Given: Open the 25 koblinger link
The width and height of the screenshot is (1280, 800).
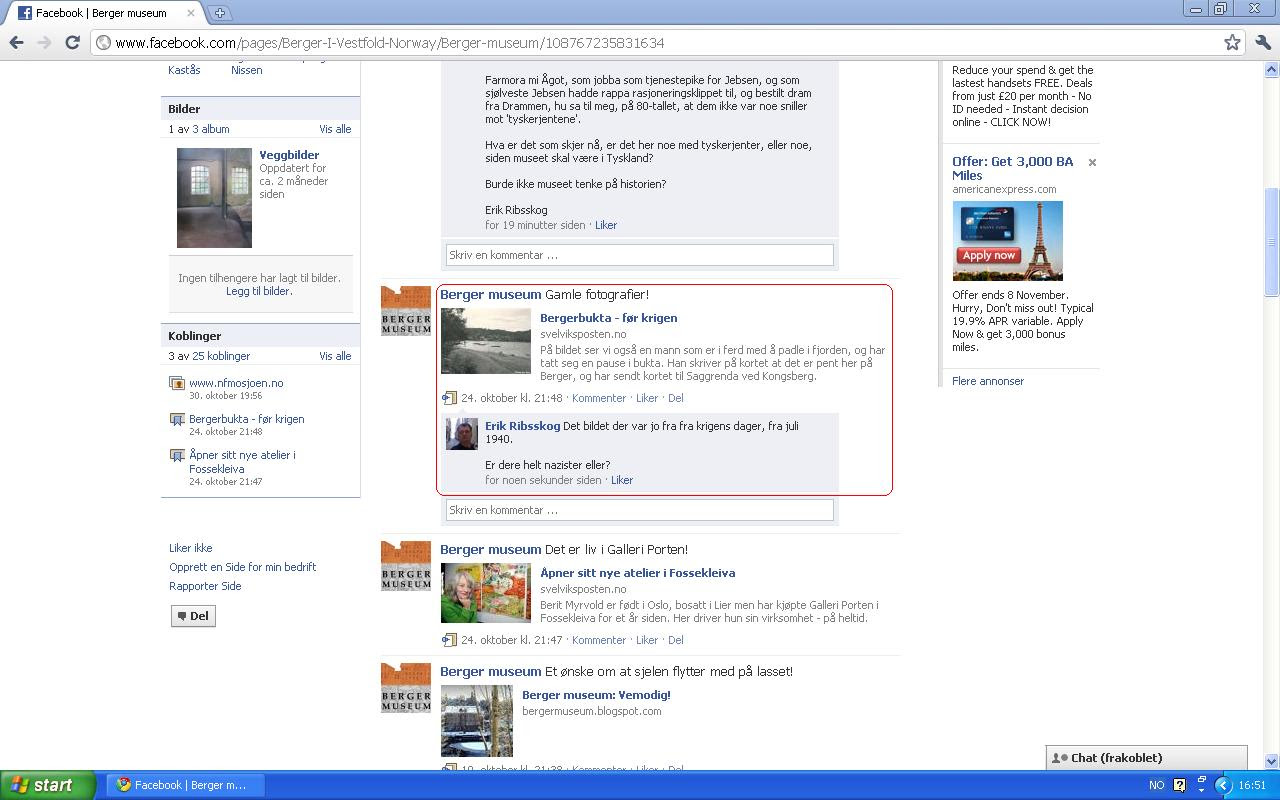Looking at the screenshot, I should (x=221, y=356).
